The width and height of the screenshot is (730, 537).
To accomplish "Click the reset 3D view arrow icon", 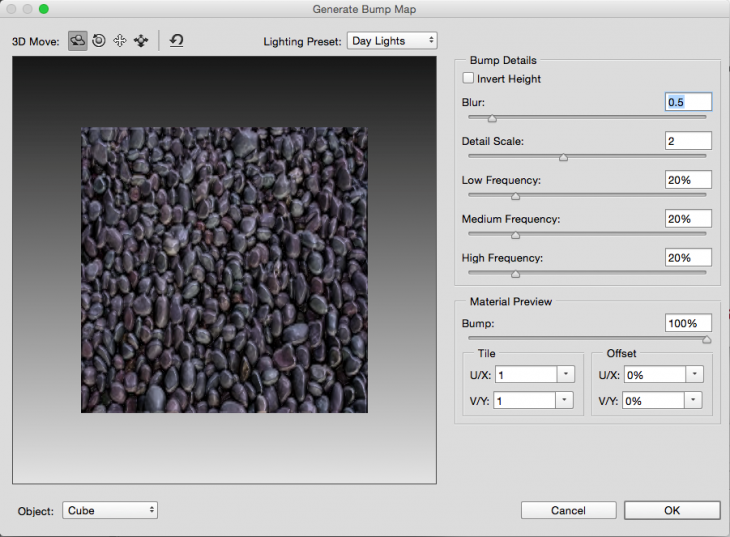I will [176, 41].
